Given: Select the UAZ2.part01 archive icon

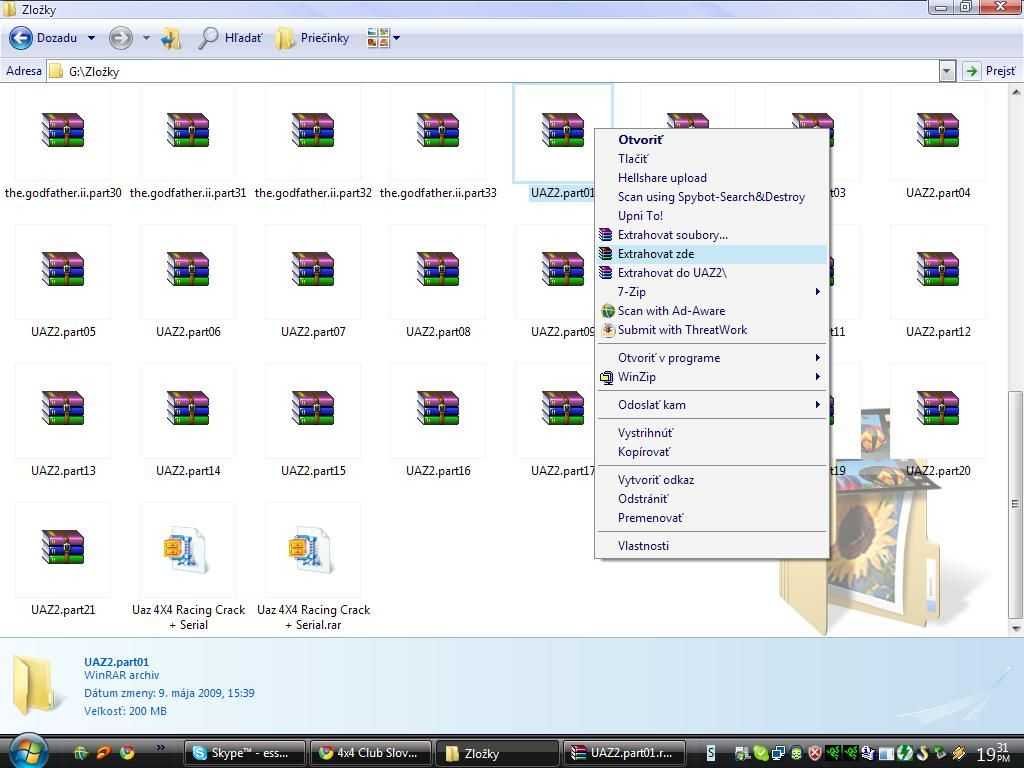Looking at the screenshot, I should tap(563, 130).
